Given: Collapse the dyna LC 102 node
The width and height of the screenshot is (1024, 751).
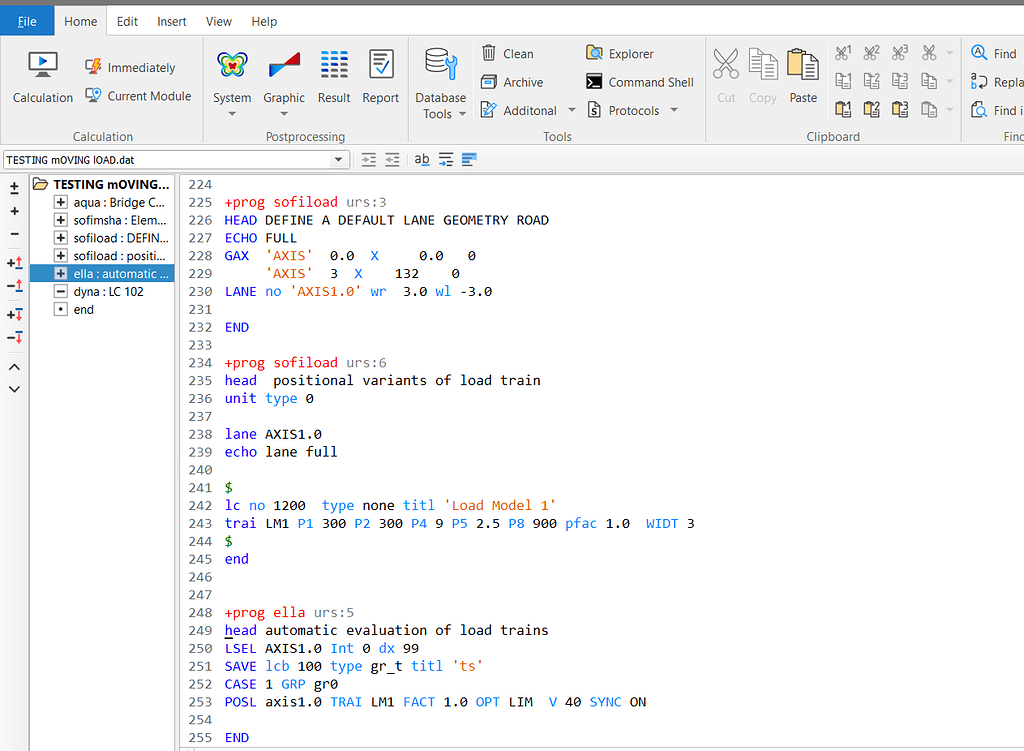Looking at the screenshot, I should tap(61, 292).
